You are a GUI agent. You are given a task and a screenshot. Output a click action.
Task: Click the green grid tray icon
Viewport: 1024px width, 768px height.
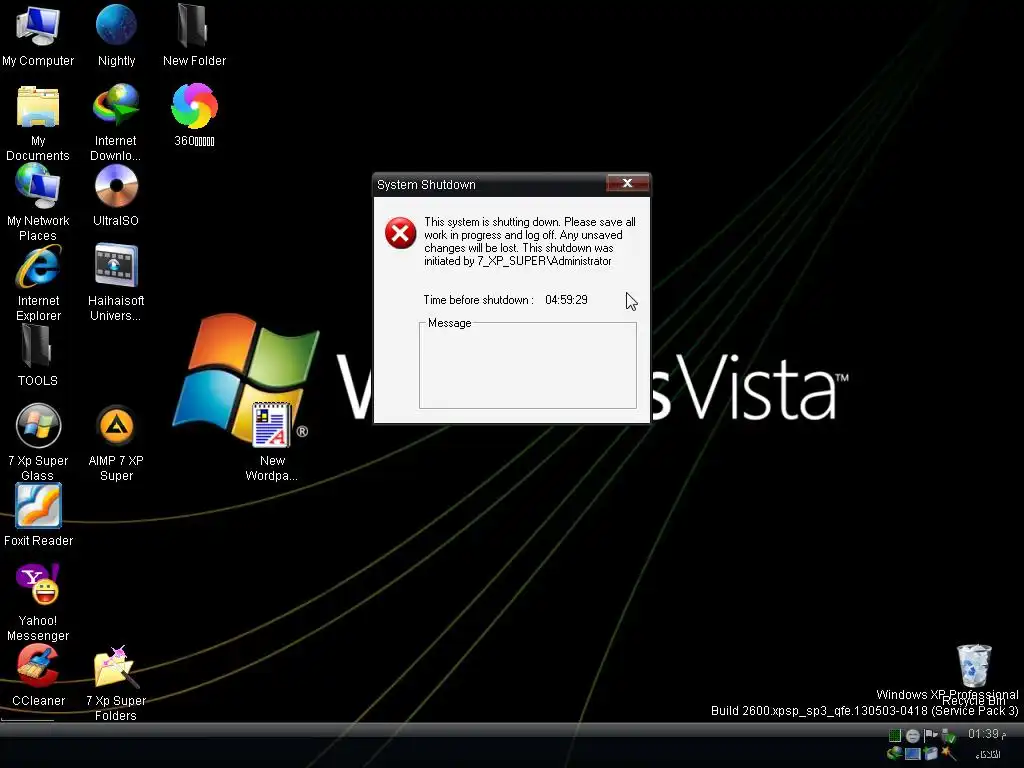pos(895,736)
